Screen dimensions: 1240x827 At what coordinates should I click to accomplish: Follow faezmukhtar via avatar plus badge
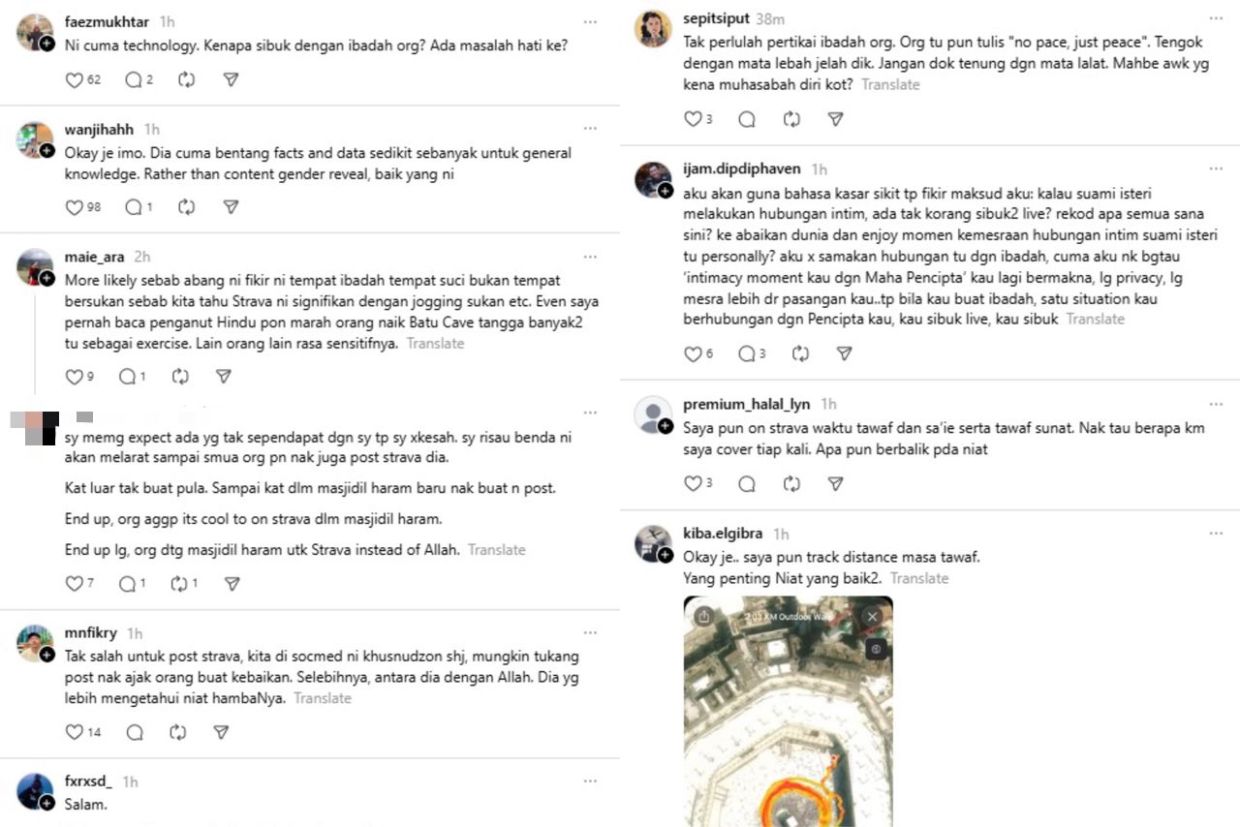click(x=47, y=44)
